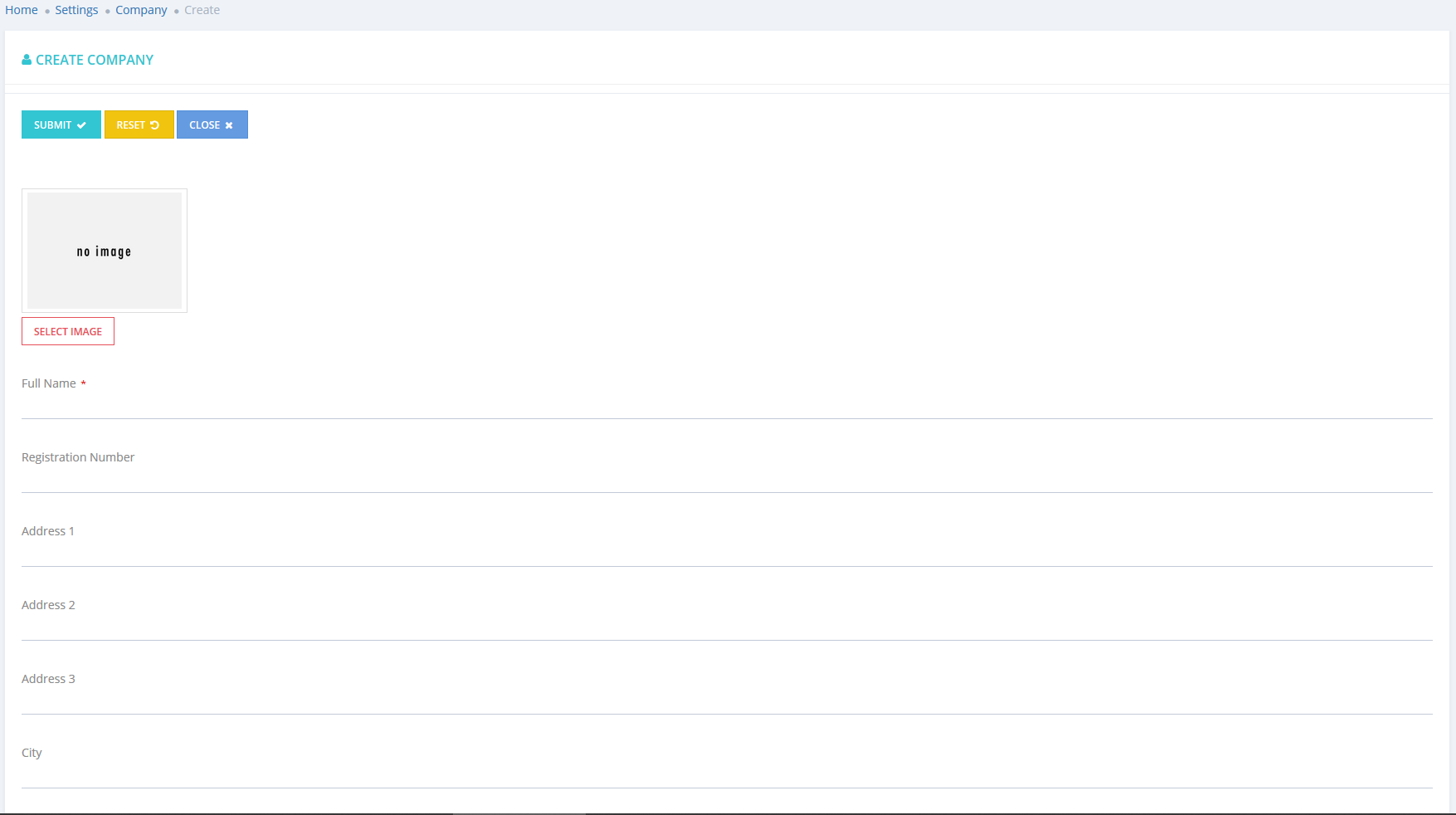The width and height of the screenshot is (1456, 815).
Task: Click the 'no image' placeholder thumbnail
Action: click(105, 251)
